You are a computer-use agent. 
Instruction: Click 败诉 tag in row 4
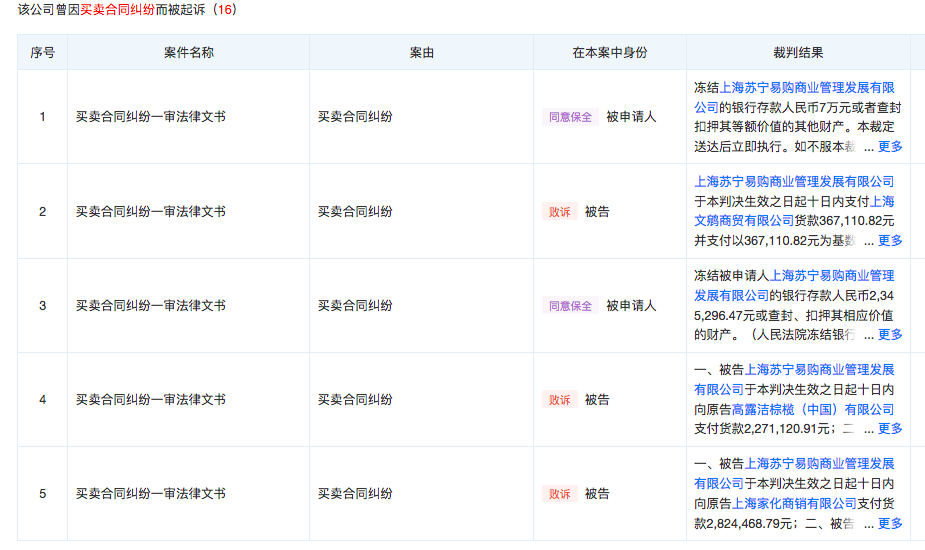click(x=560, y=400)
